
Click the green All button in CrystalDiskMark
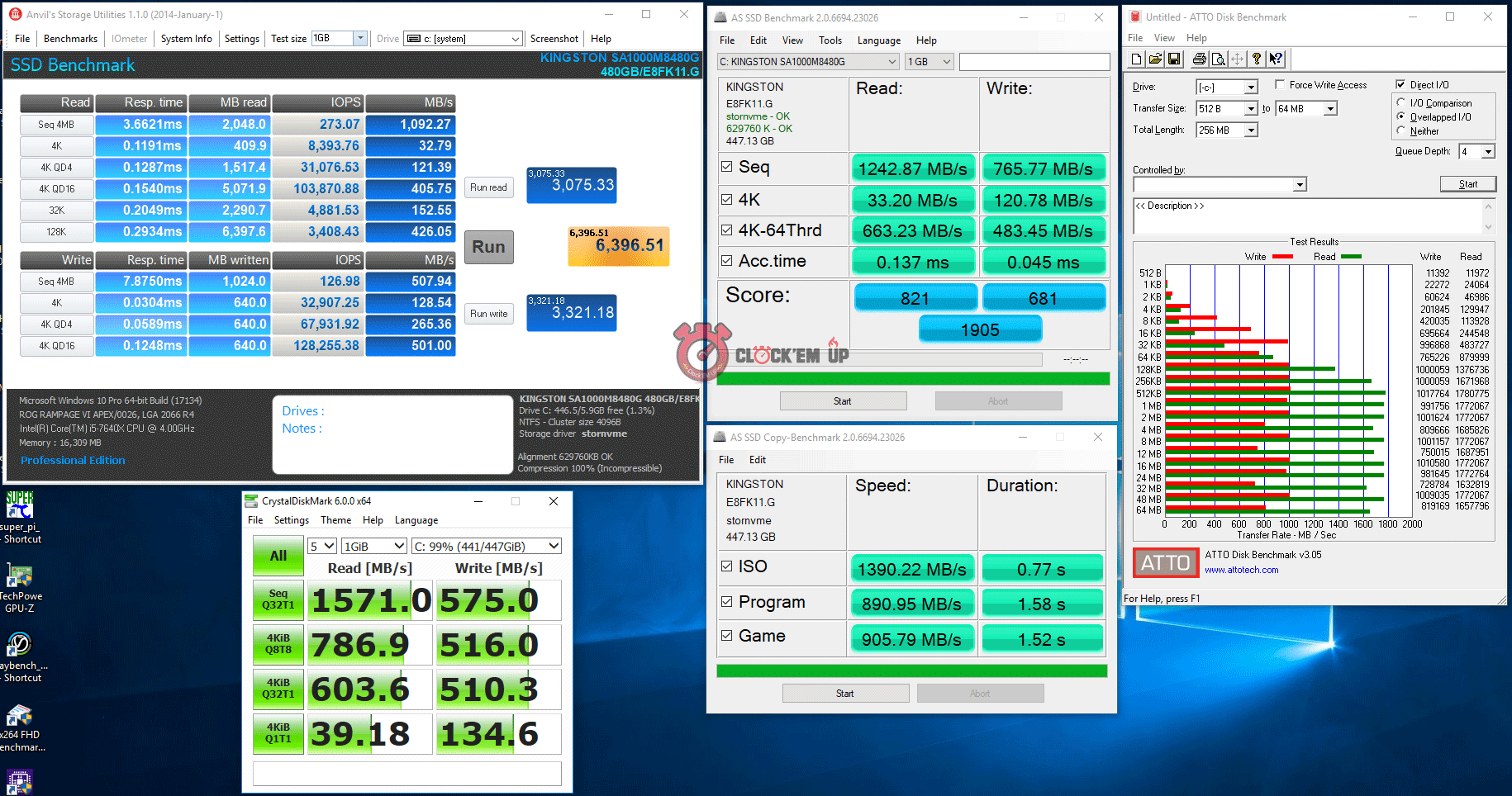tap(278, 556)
